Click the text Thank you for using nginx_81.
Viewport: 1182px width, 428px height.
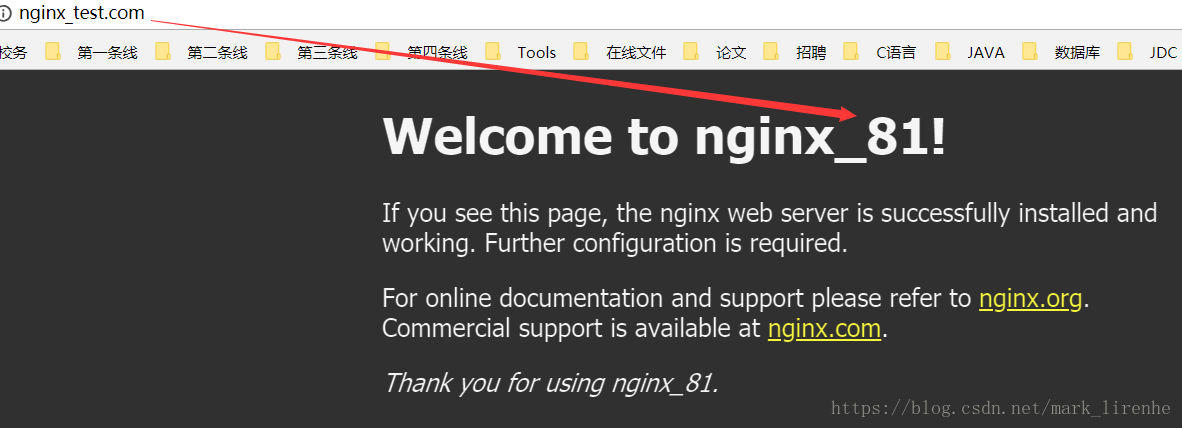551,383
